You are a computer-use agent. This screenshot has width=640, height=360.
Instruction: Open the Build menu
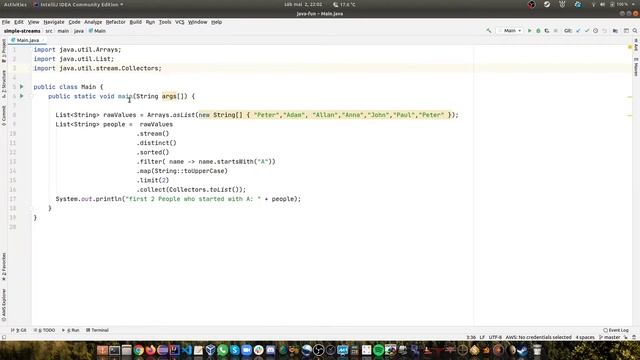point(136,22)
